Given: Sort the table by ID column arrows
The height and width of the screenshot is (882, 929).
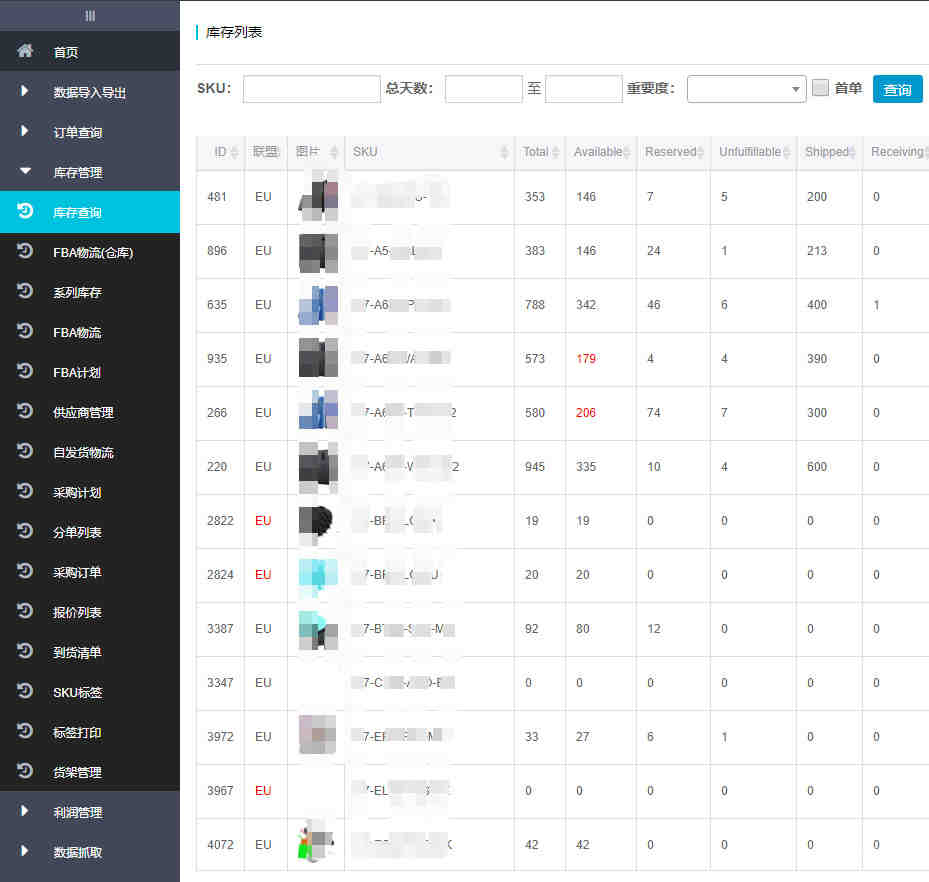Looking at the screenshot, I should tap(234, 152).
